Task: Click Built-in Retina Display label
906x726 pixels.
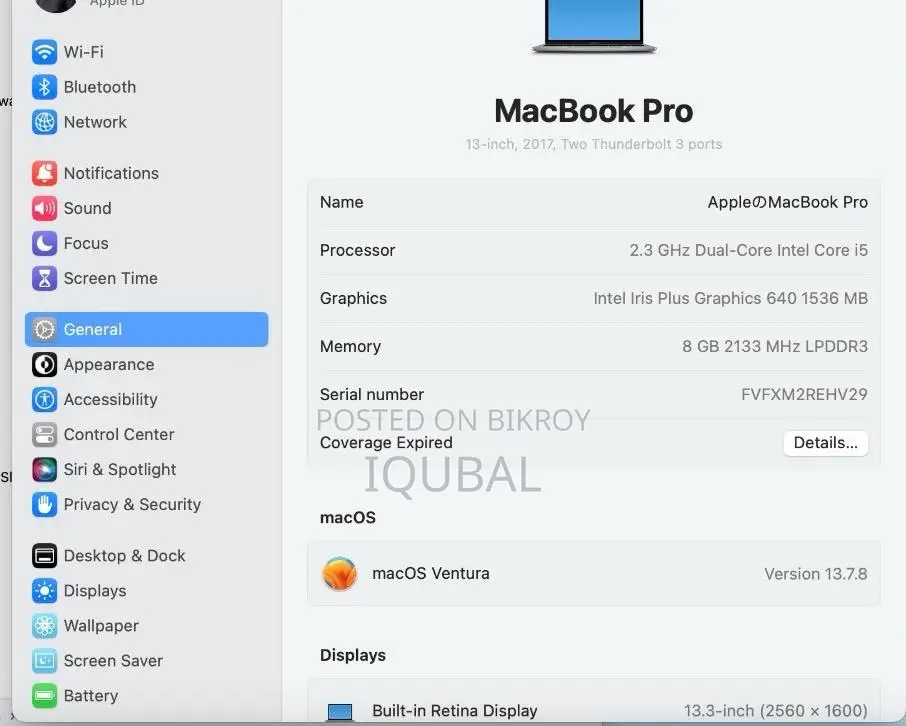Action: tap(455, 711)
